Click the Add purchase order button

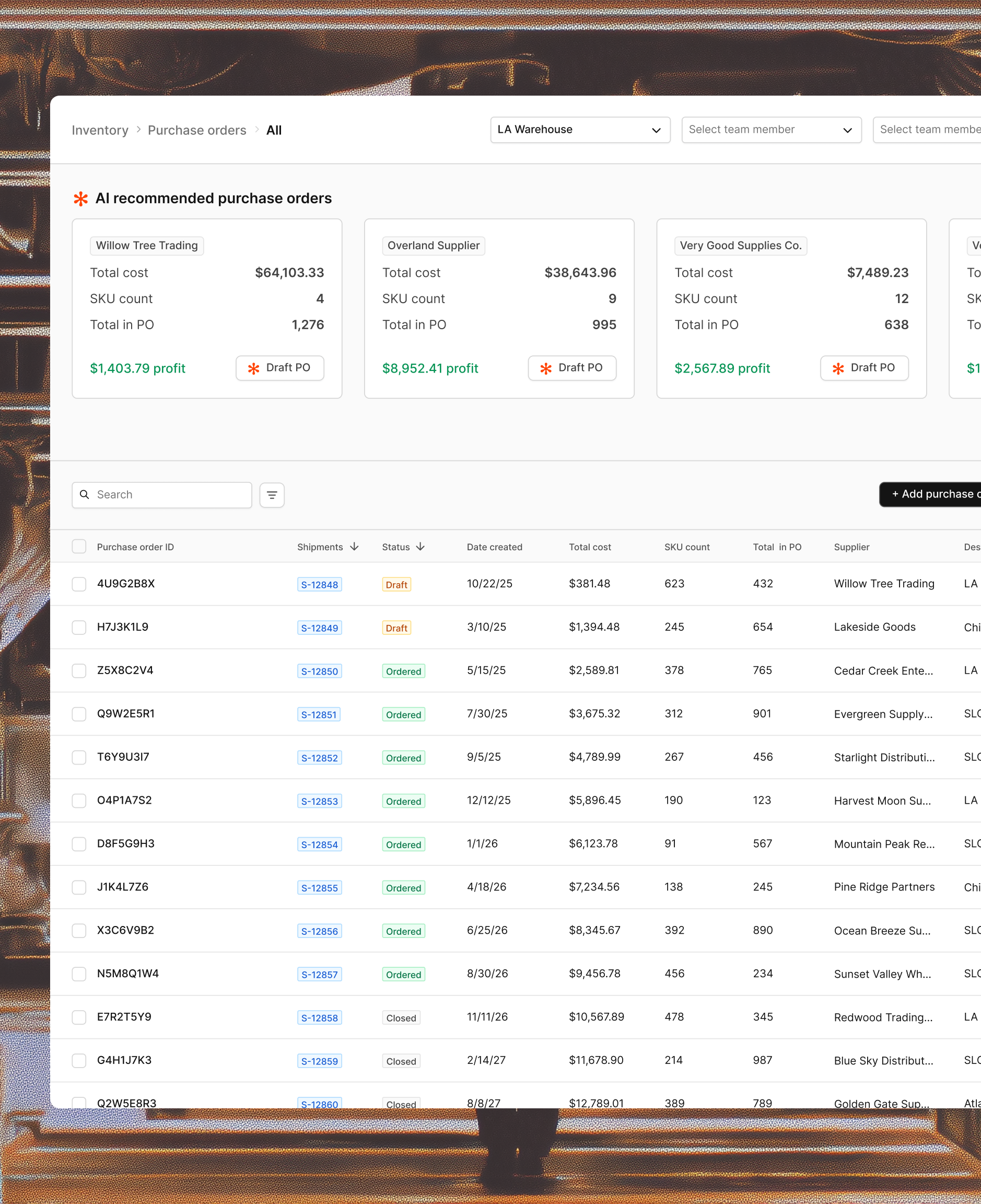930,494
